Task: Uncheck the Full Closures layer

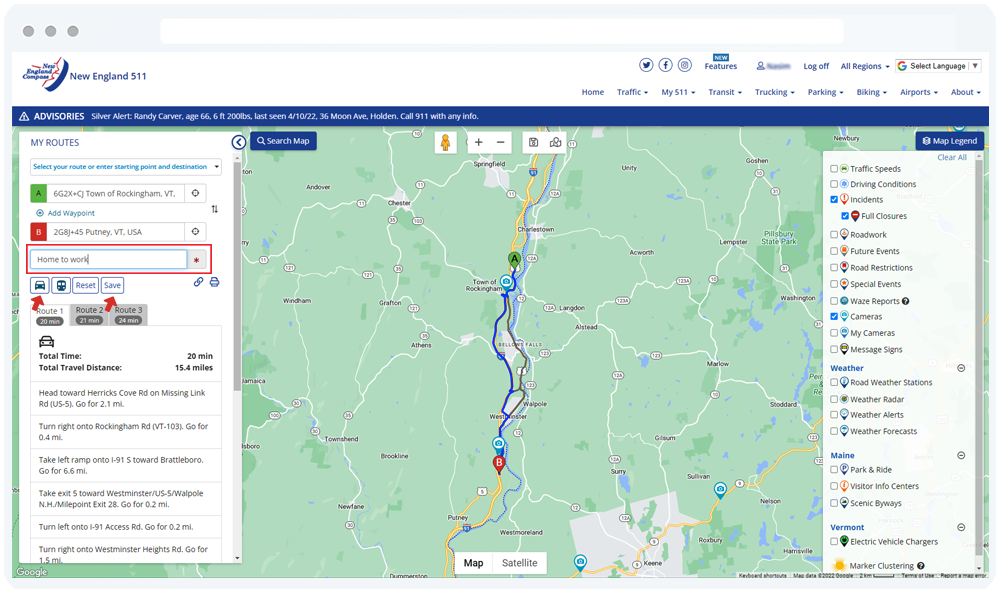Action: pos(845,216)
